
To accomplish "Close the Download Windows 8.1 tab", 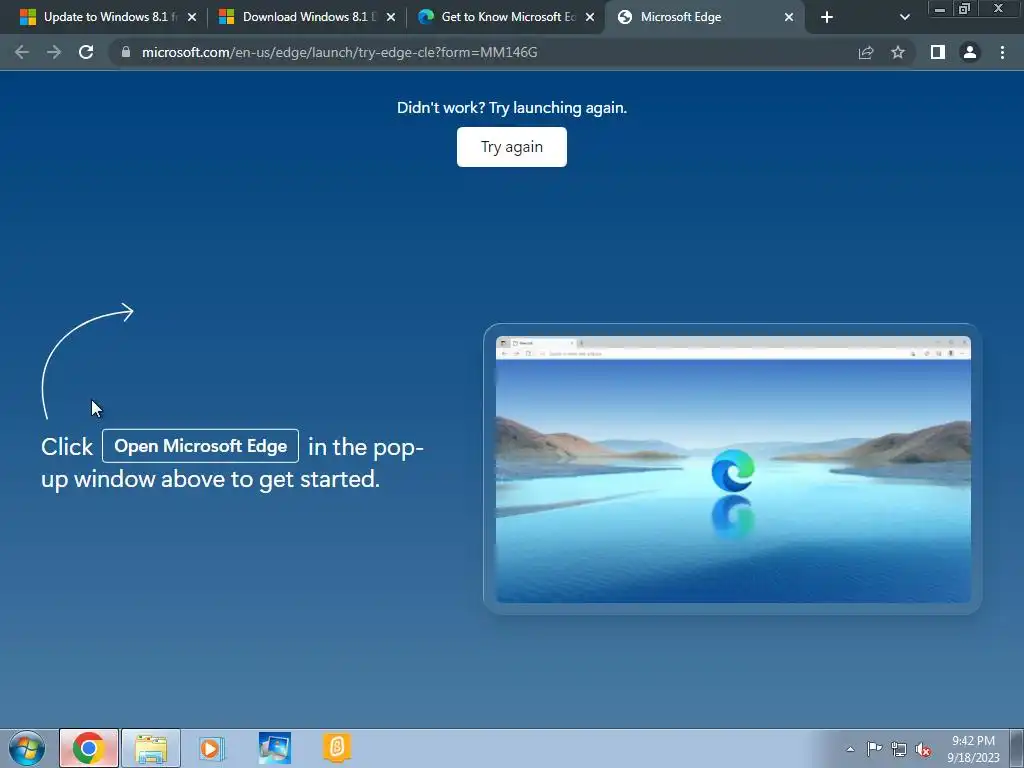I will point(391,18).
